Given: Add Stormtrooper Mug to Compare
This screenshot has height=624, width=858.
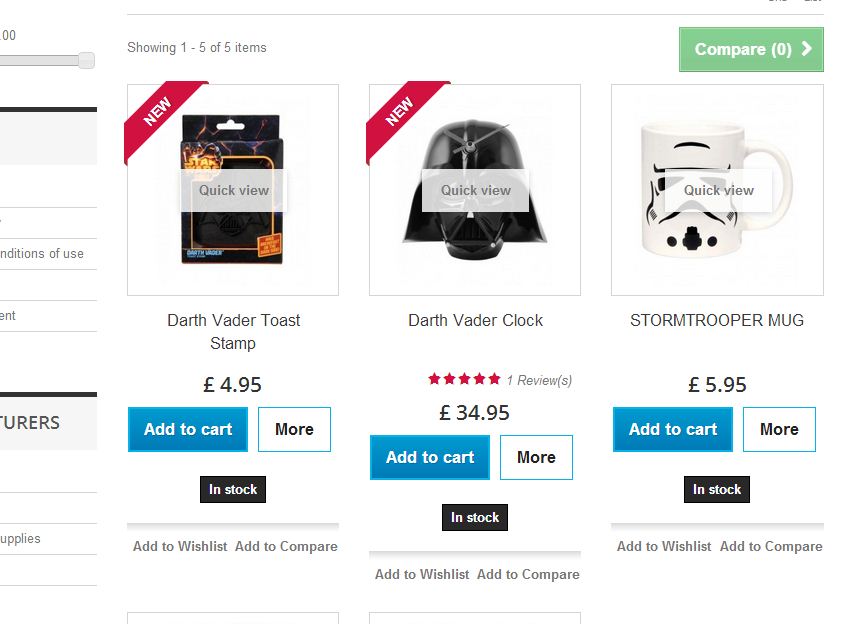Looking at the screenshot, I should tap(771, 546).
